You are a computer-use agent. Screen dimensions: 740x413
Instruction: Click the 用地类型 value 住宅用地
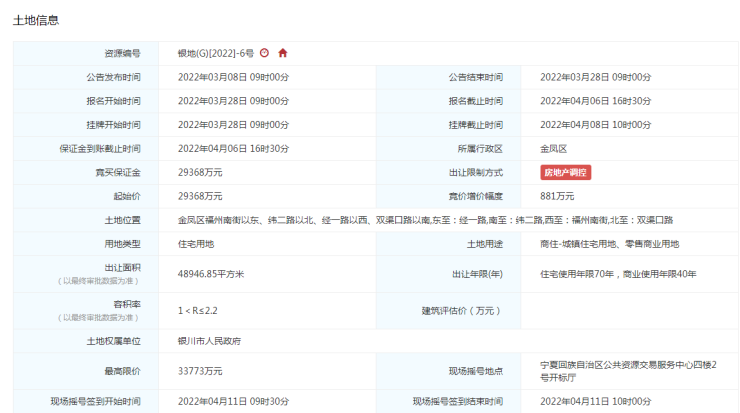point(196,244)
